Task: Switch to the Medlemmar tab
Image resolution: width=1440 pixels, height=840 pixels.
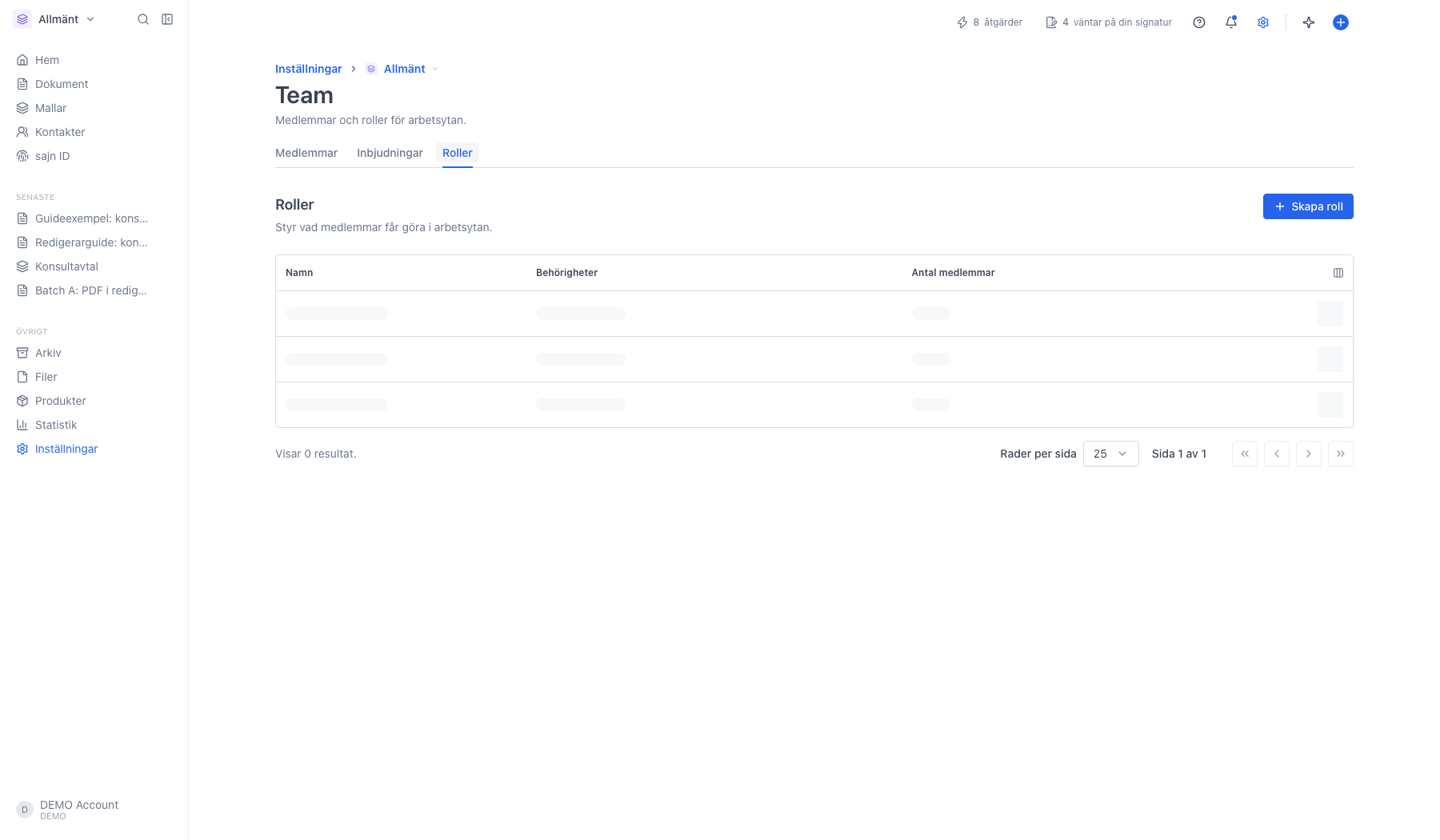Action: coord(306,153)
